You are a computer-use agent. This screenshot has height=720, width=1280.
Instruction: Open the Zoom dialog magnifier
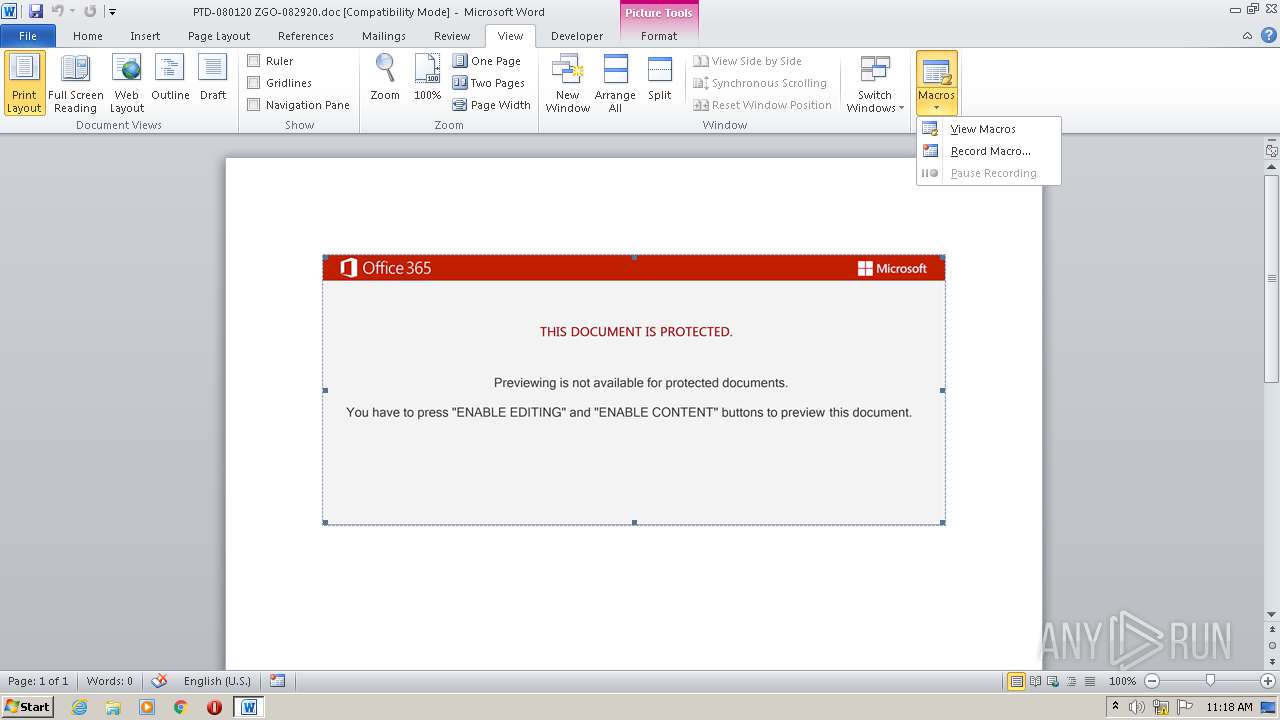tap(385, 78)
